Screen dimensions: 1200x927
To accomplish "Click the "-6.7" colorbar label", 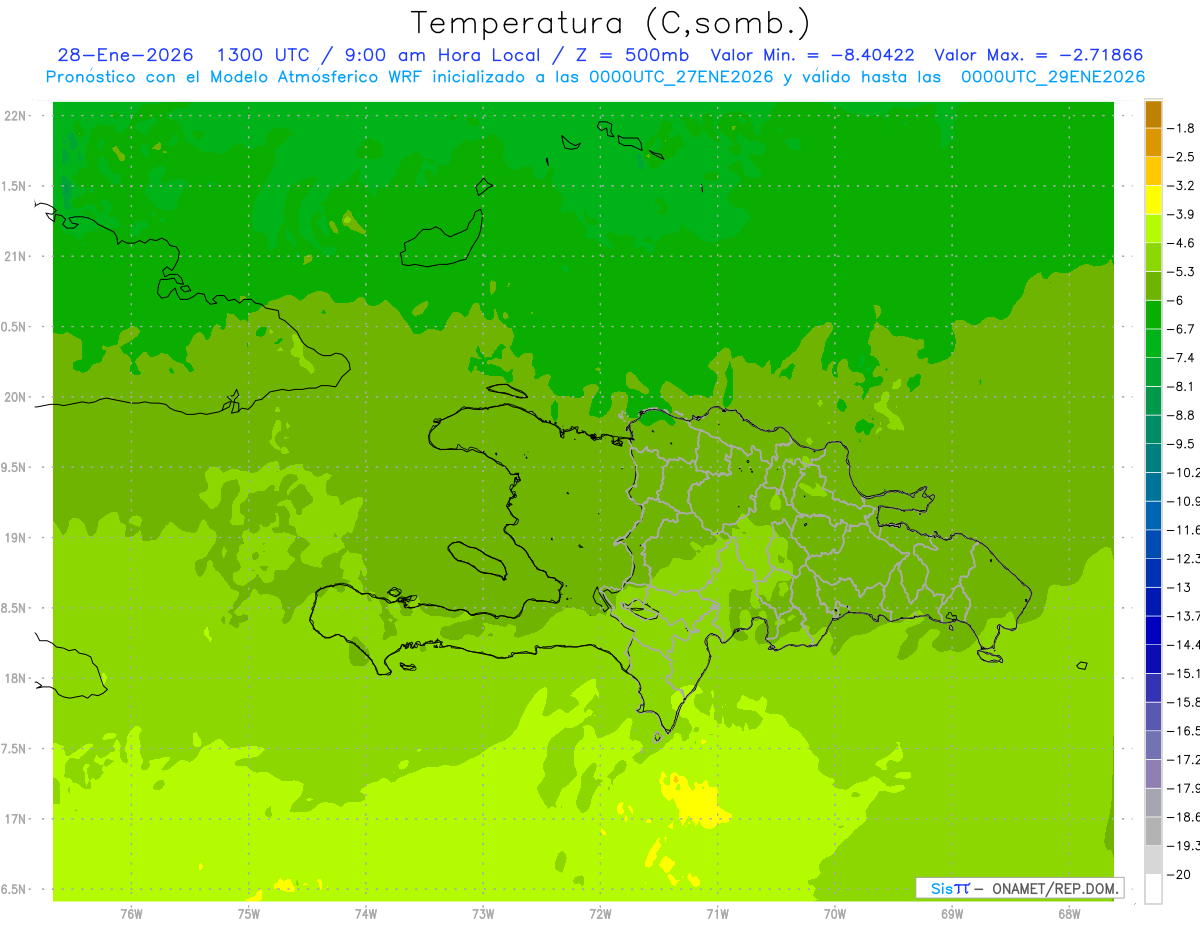I will (1182, 329).
